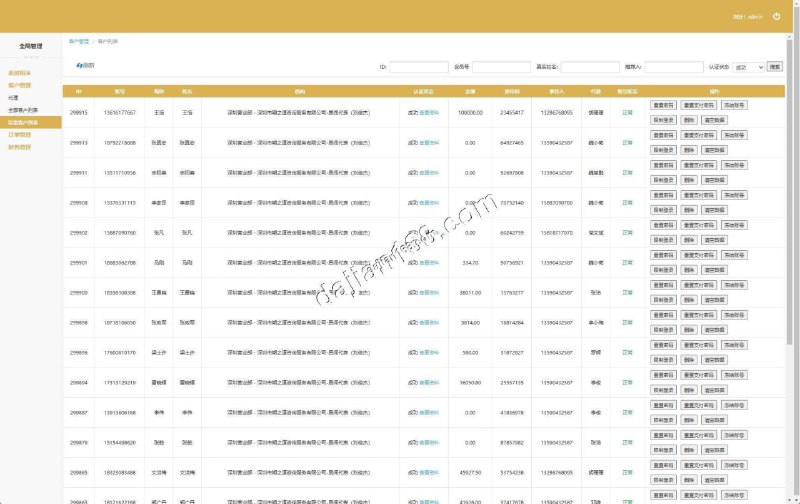Focus the 真实姓名 input field
The image size is (800, 504).
tap(590, 67)
